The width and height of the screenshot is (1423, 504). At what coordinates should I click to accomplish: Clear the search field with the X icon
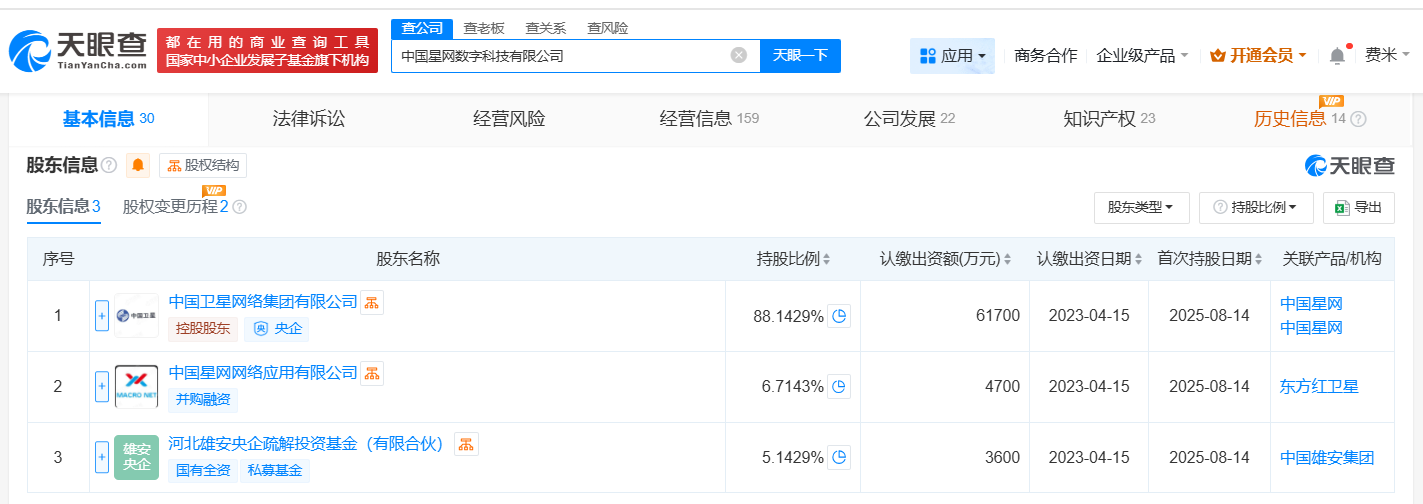pos(739,55)
